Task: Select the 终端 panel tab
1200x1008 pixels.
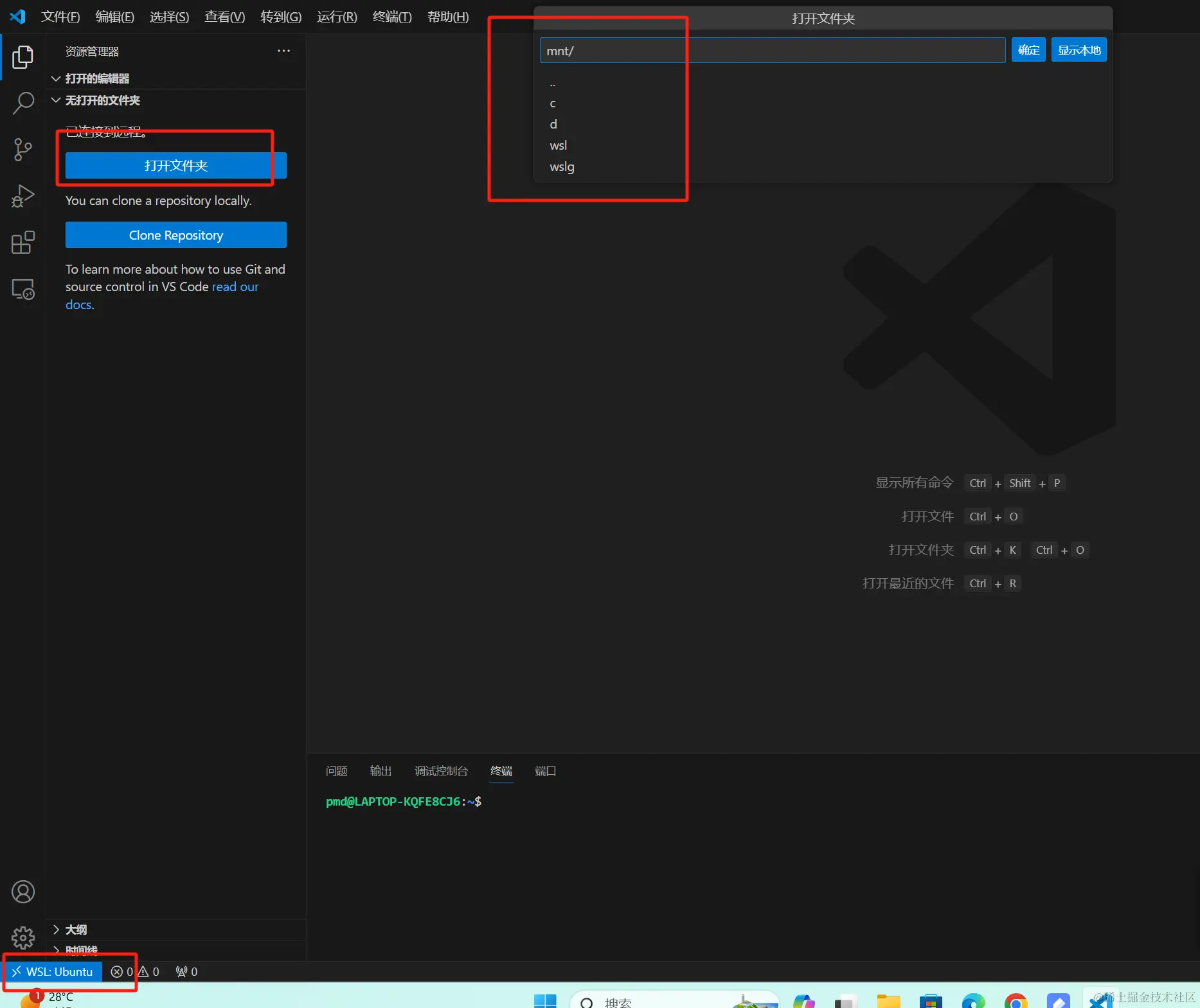Action: click(x=501, y=771)
